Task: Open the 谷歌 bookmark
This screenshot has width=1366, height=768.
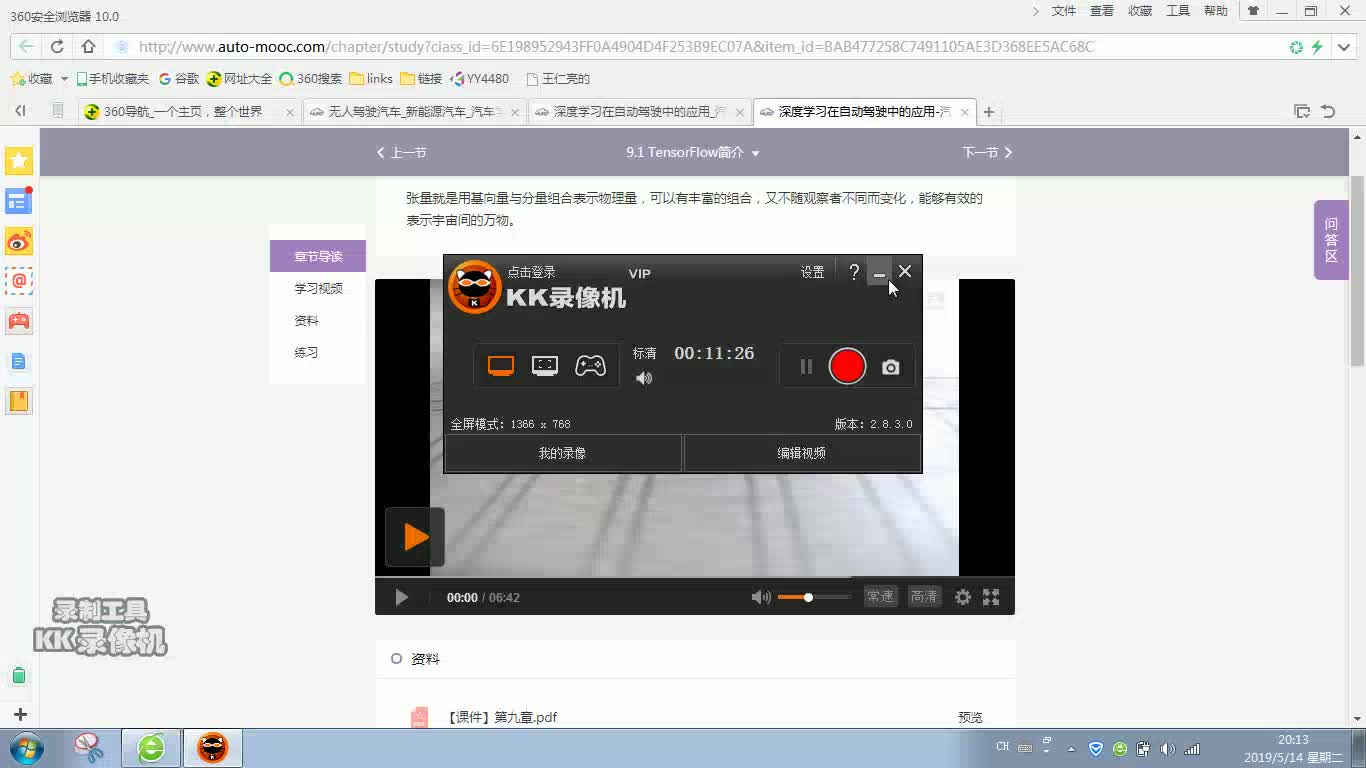Action: (179, 78)
